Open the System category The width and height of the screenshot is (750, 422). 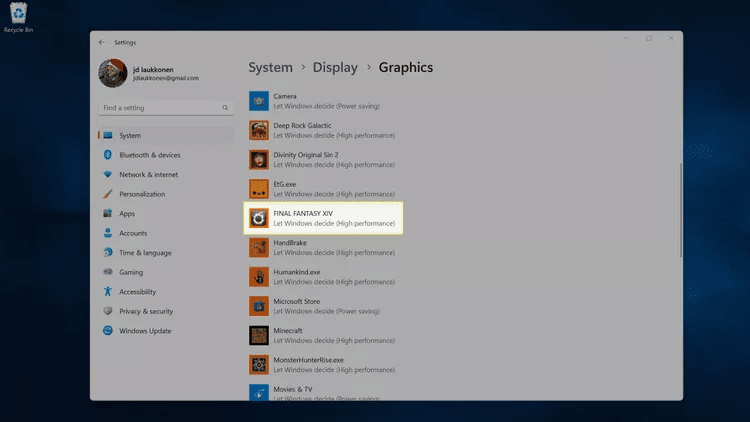[166, 135]
